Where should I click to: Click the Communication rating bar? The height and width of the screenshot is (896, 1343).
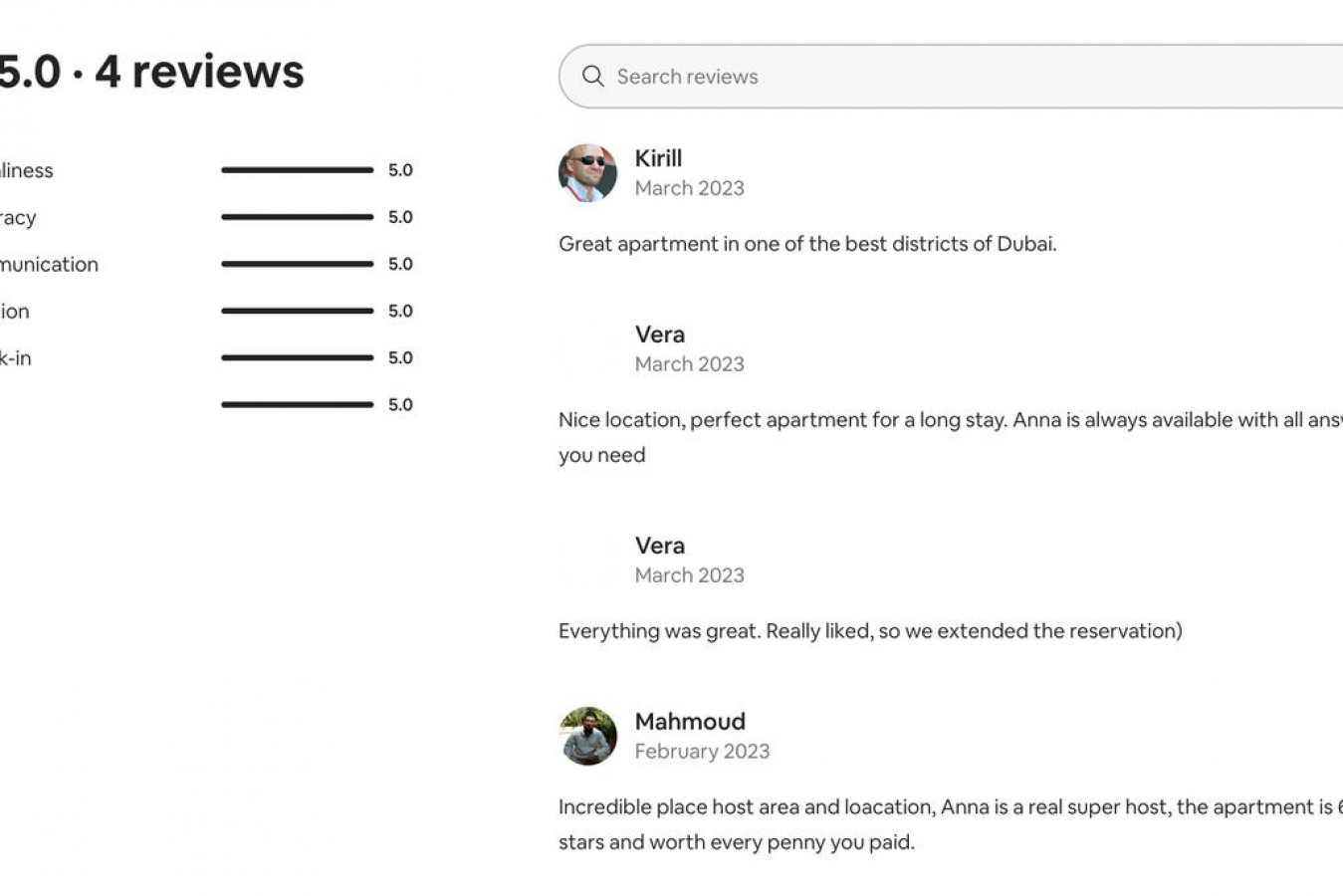[297, 264]
